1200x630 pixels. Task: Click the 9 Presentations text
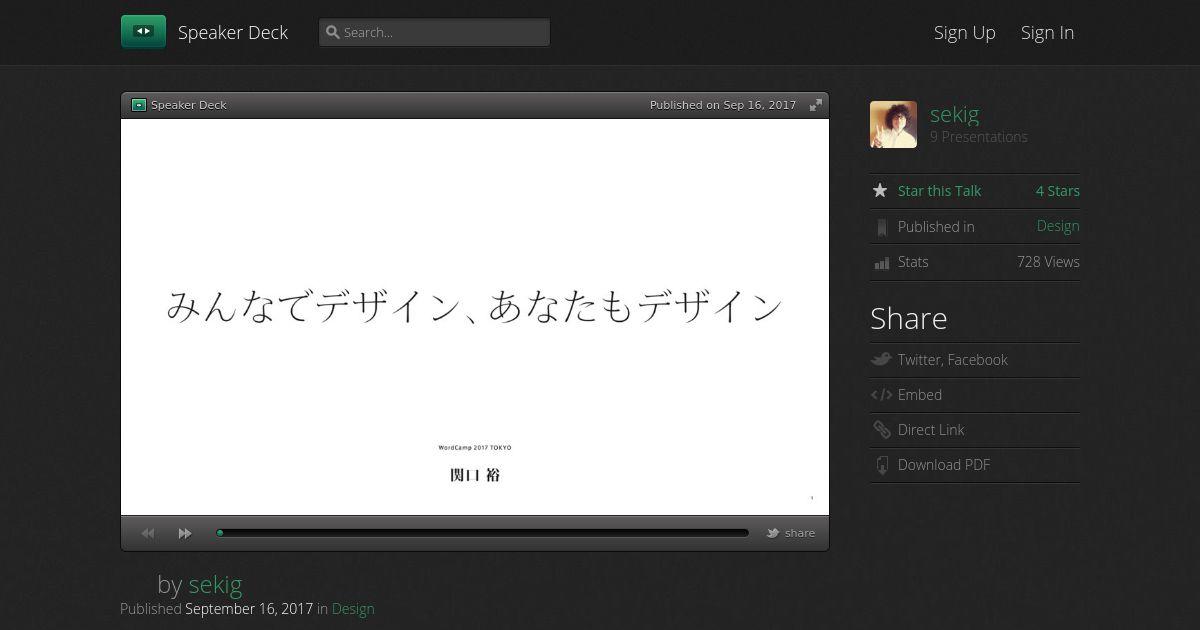(x=979, y=137)
